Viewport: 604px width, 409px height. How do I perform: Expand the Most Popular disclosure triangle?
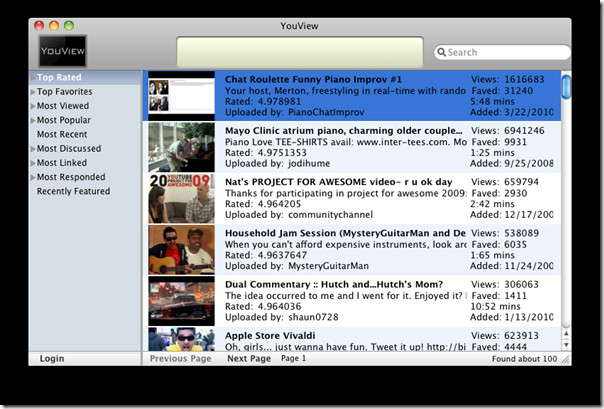pyautogui.click(x=33, y=120)
